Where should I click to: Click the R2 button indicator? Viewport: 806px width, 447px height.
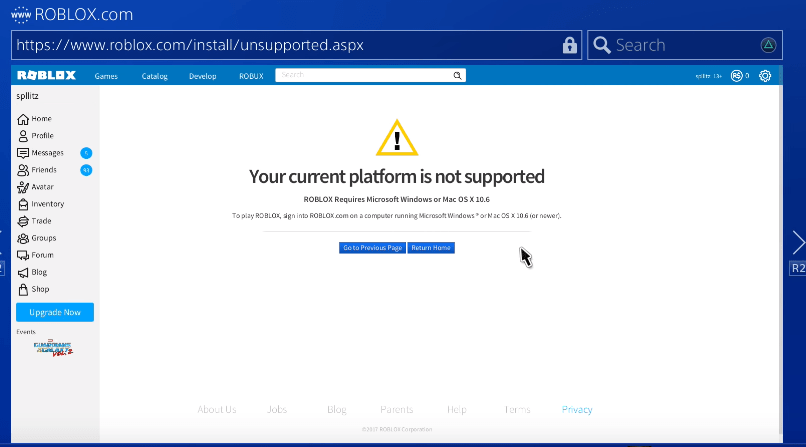click(798, 268)
